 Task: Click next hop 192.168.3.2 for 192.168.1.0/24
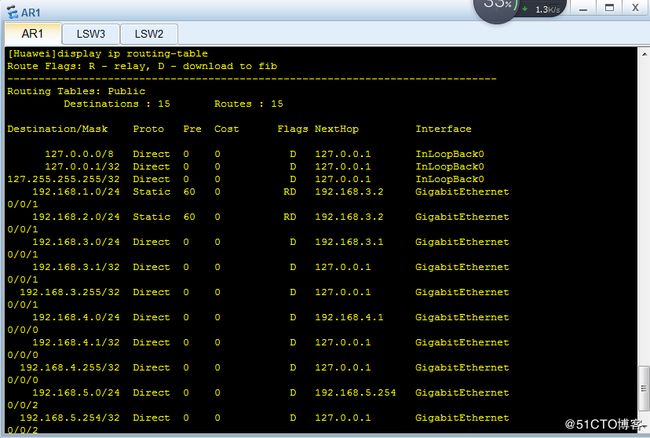(x=349, y=192)
